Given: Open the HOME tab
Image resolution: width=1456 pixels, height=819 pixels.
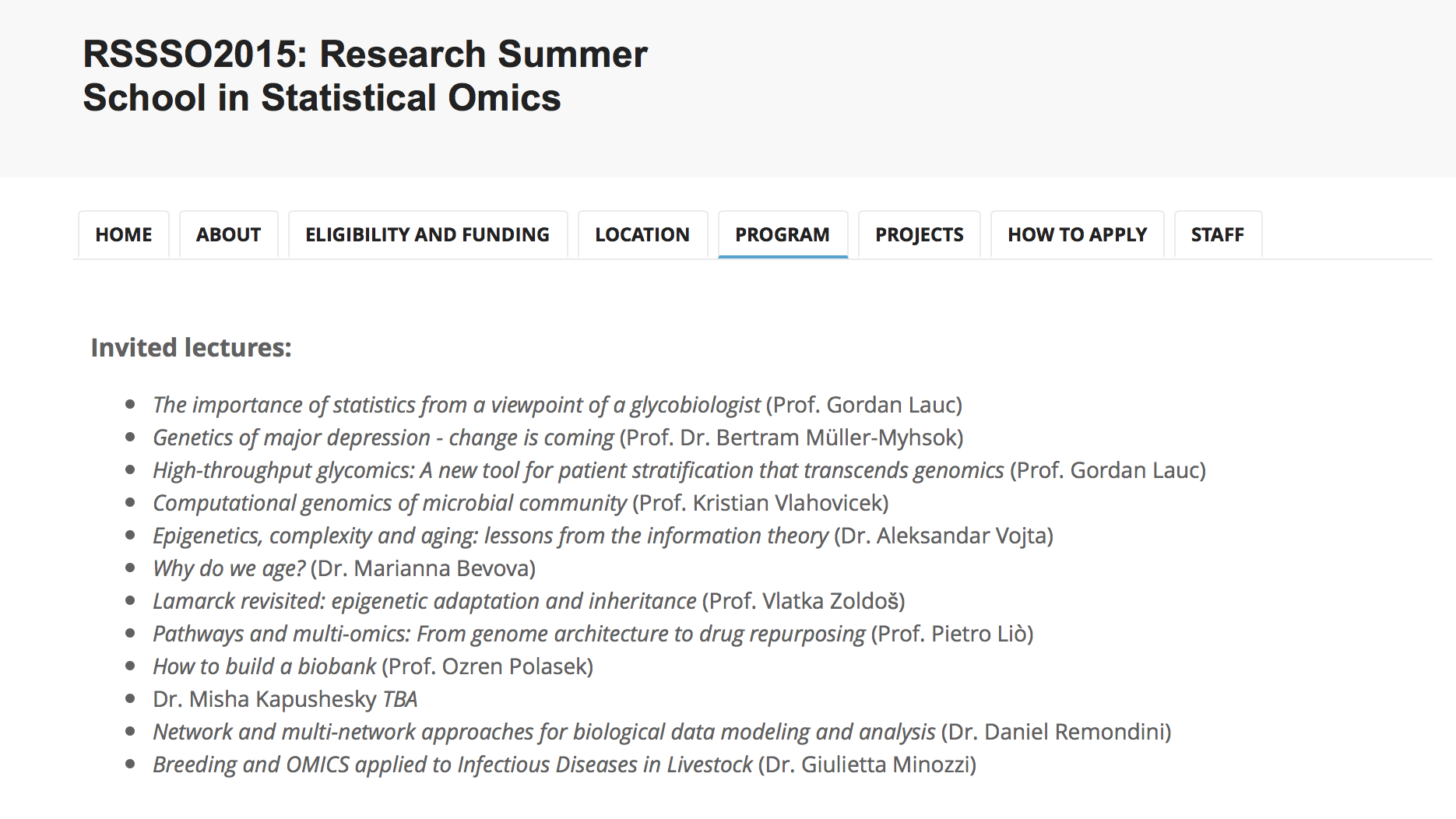Looking at the screenshot, I should coord(124,234).
